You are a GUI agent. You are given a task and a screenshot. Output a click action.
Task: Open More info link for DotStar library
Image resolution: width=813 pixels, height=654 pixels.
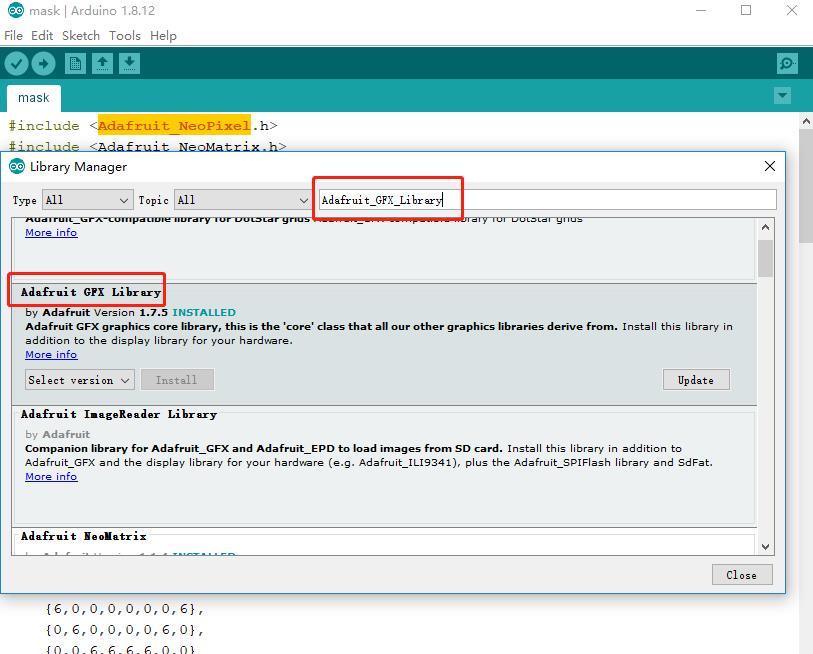point(51,233)
